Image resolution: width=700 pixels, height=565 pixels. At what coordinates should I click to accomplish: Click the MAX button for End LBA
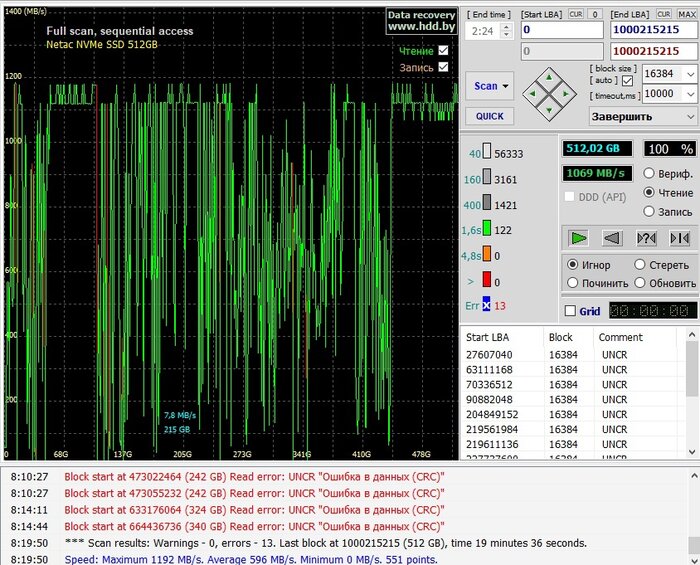[687, 14]
